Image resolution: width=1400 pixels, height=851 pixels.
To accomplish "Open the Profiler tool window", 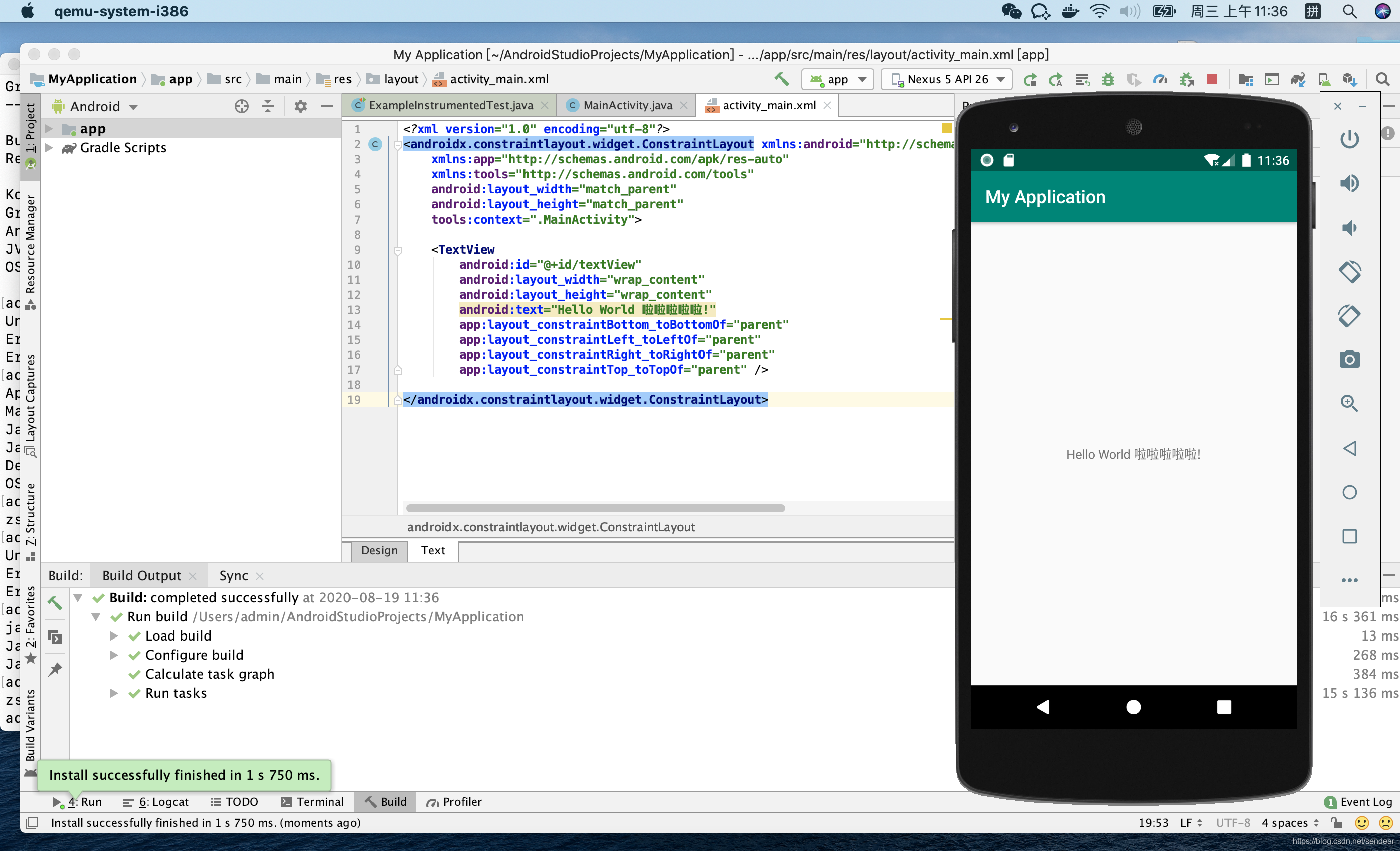I will [454, 801].
